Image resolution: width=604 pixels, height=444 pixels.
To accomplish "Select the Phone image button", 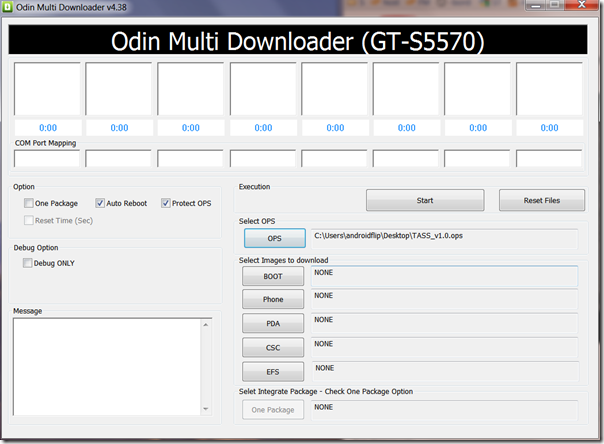I will point(273,299).
